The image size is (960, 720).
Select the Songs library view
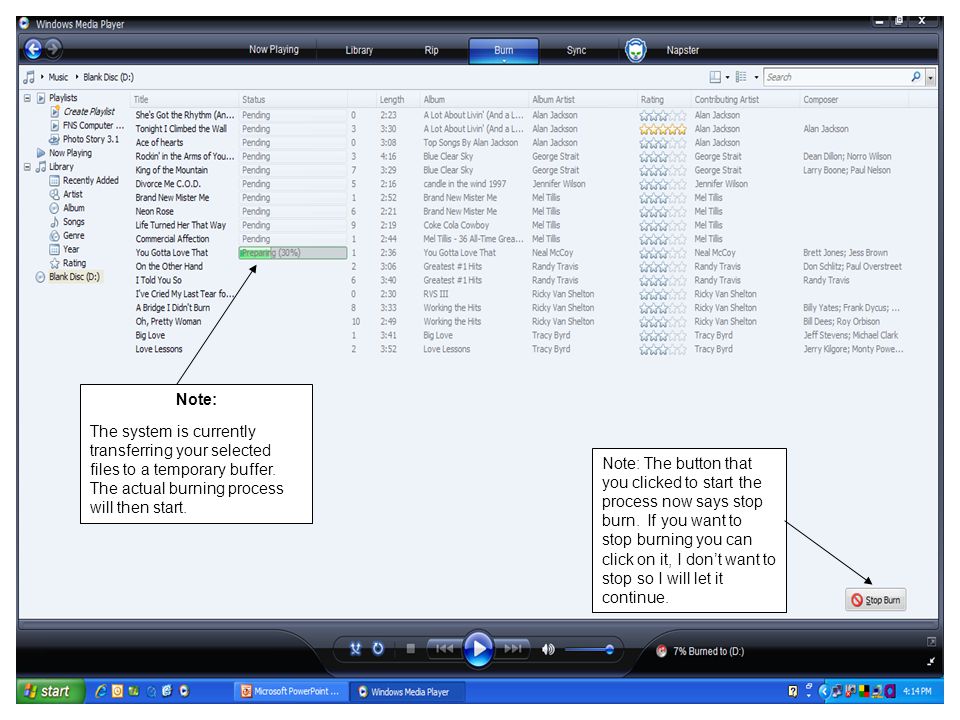(x=74, y=222)
